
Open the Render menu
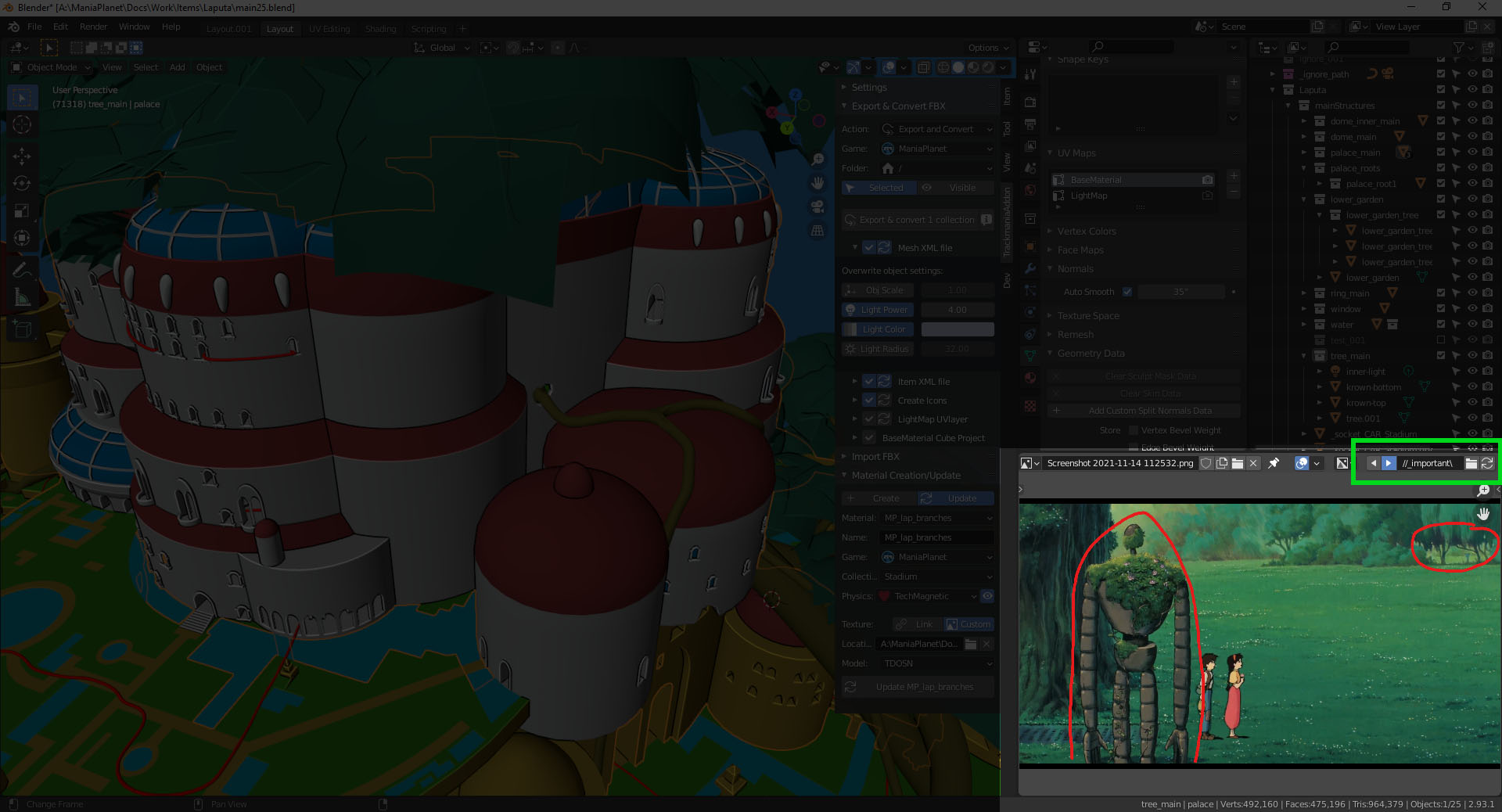coord(94,27)
